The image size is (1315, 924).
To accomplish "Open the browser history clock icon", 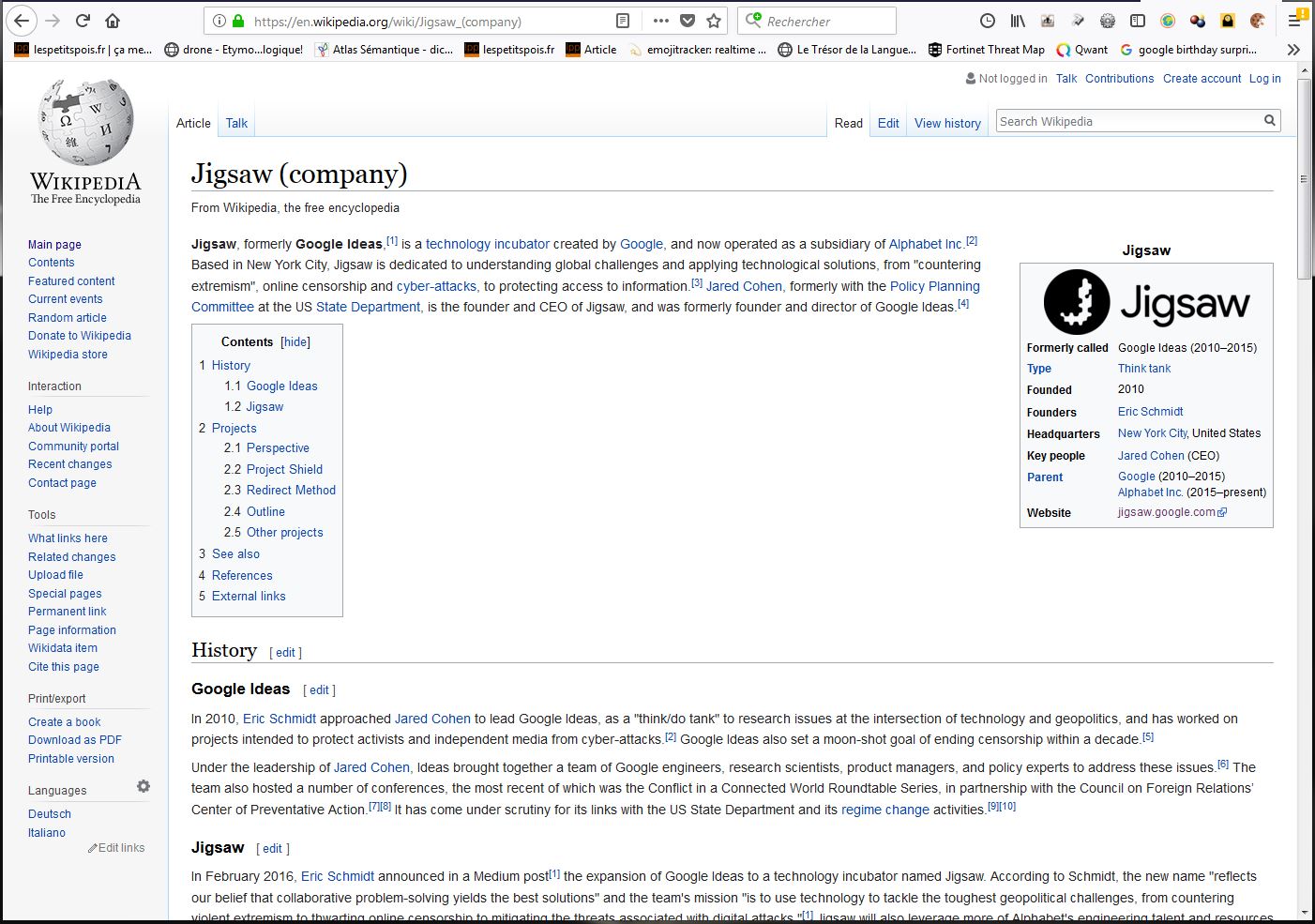I will pos(988,21).
